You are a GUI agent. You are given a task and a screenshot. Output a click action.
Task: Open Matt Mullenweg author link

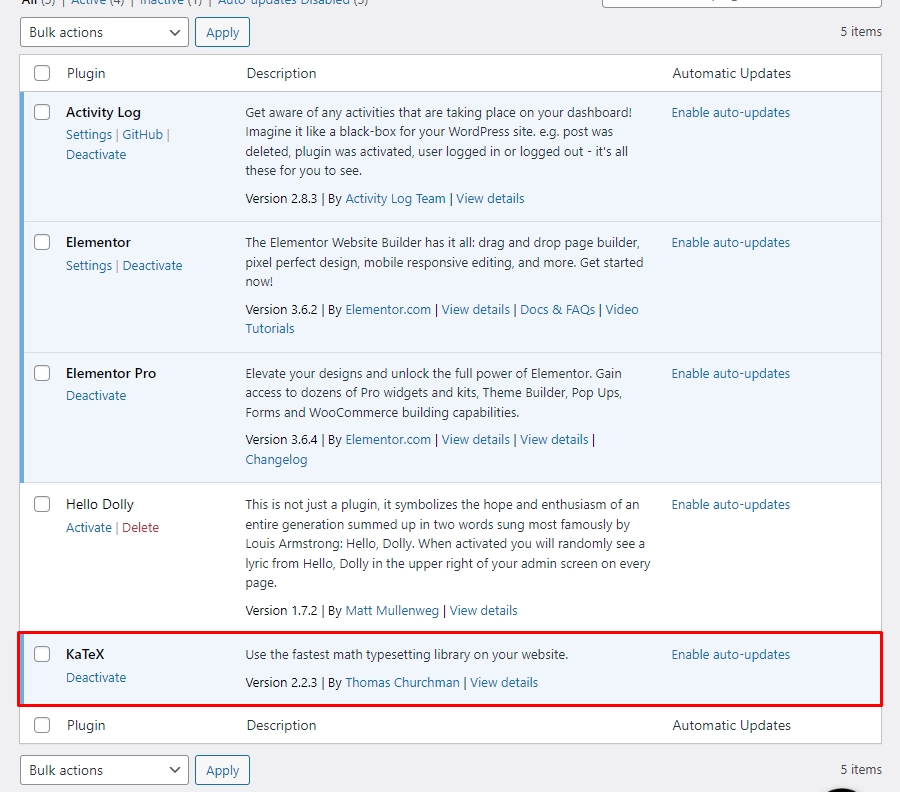click(392, 611)
